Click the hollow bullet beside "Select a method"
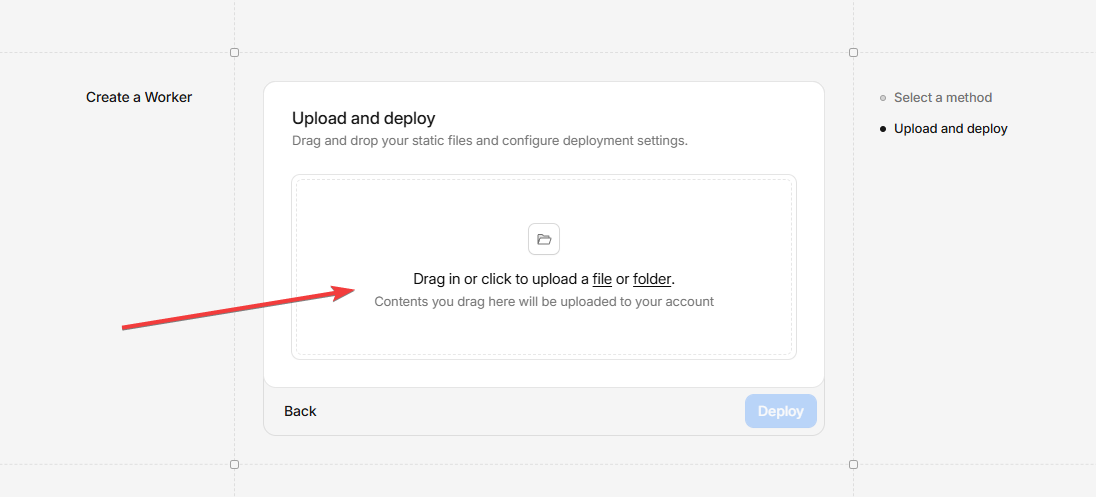Image resolution: width=1096 pixels, height=497 pixels. point(882,98)
